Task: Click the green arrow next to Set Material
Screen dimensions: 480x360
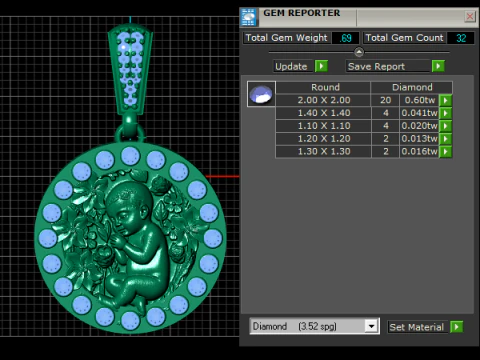Action: click(457, 327)
